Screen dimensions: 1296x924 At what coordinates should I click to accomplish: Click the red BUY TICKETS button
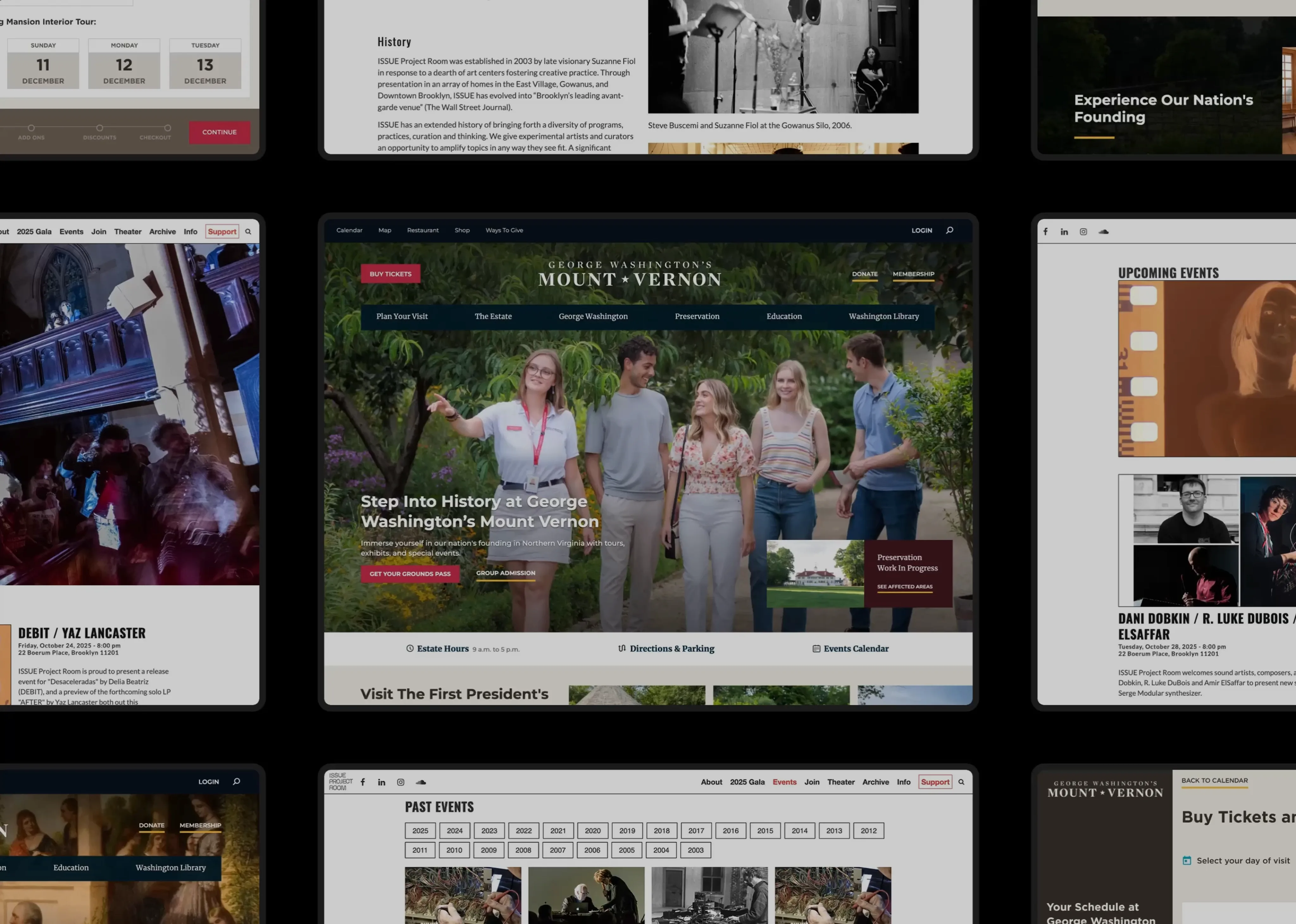pos(390,274)
